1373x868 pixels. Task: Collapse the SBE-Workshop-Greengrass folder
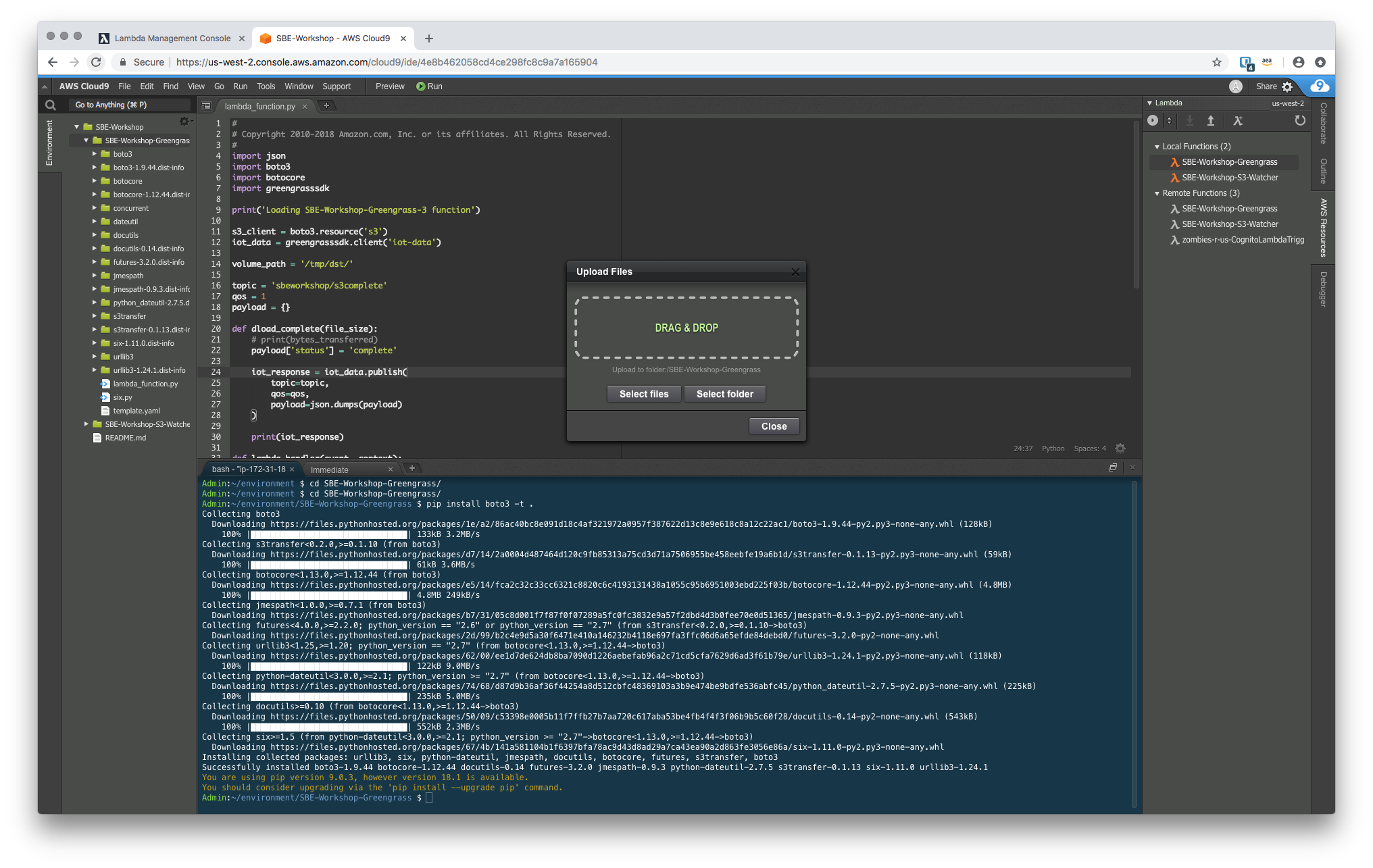coord(86,141)
